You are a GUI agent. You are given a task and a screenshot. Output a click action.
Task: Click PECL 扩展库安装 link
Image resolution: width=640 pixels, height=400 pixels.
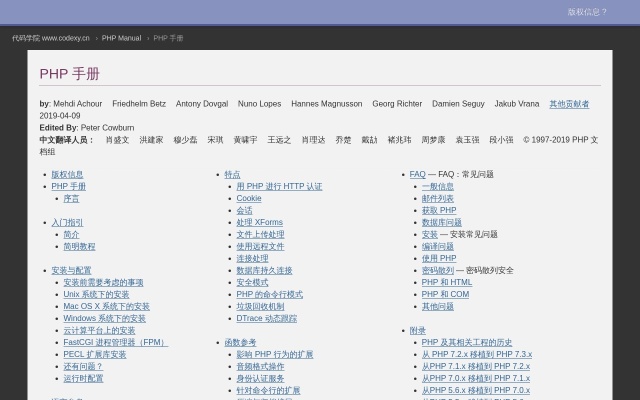click(94, 354)
